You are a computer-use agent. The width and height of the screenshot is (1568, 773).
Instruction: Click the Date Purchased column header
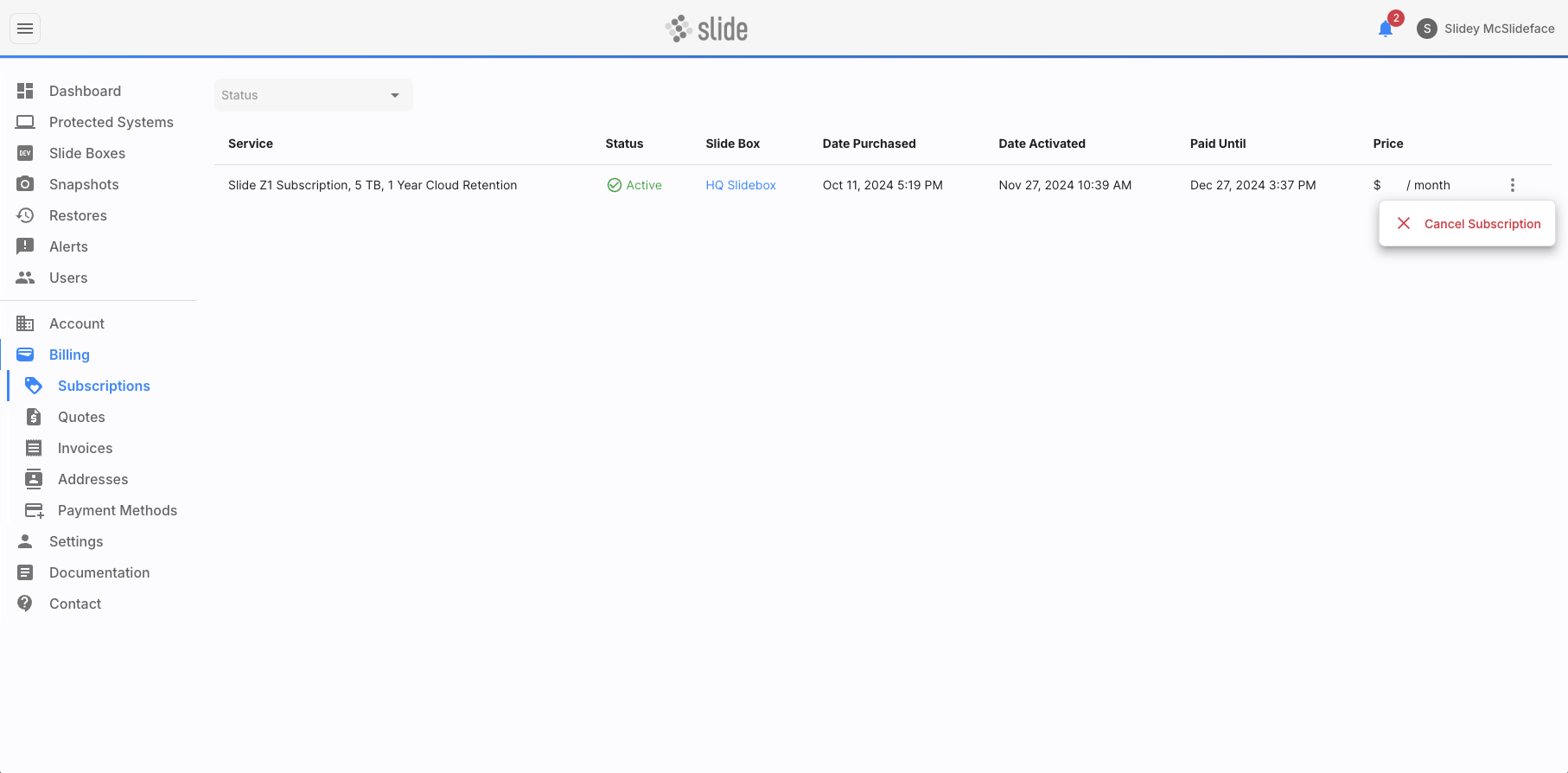(869, 144)
